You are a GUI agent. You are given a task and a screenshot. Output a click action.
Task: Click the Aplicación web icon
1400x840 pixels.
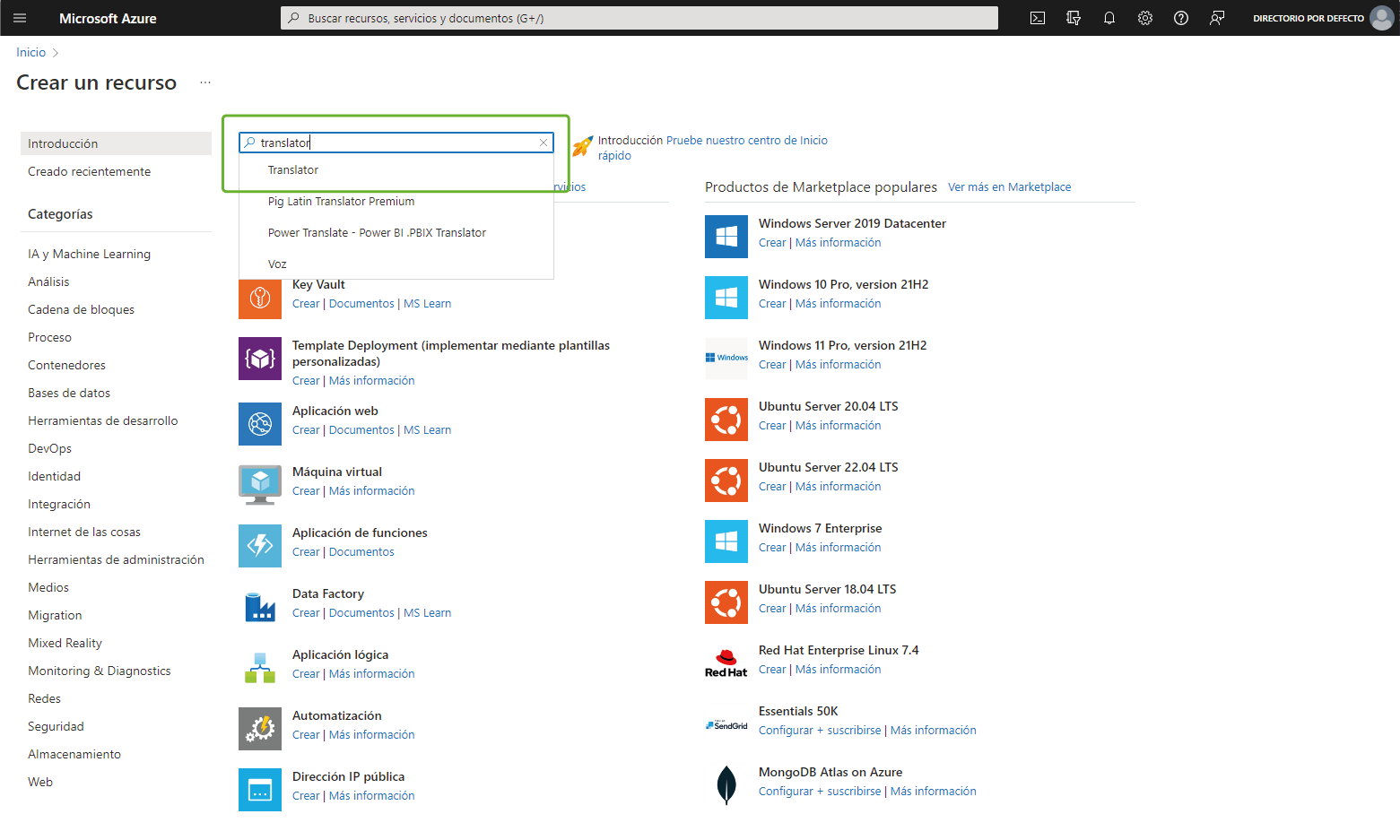click(x=260, y=424)
